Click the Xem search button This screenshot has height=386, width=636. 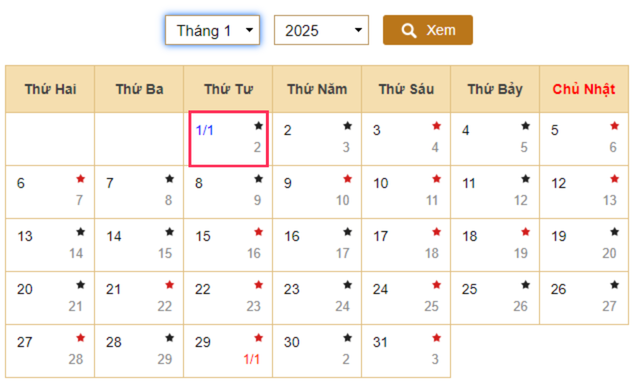click(x=428, y=30)
